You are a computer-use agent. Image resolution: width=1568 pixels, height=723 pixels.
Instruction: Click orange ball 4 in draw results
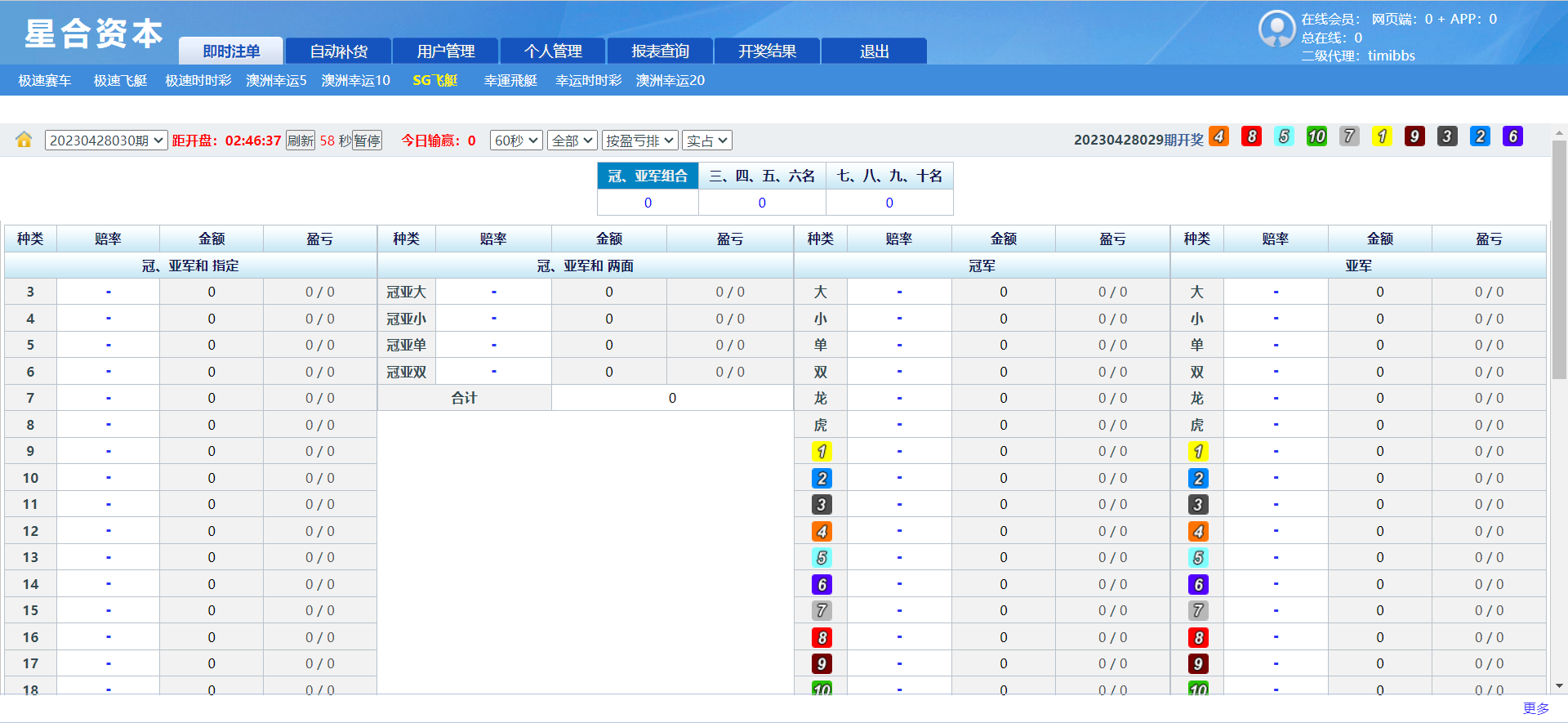(1218, 136)
